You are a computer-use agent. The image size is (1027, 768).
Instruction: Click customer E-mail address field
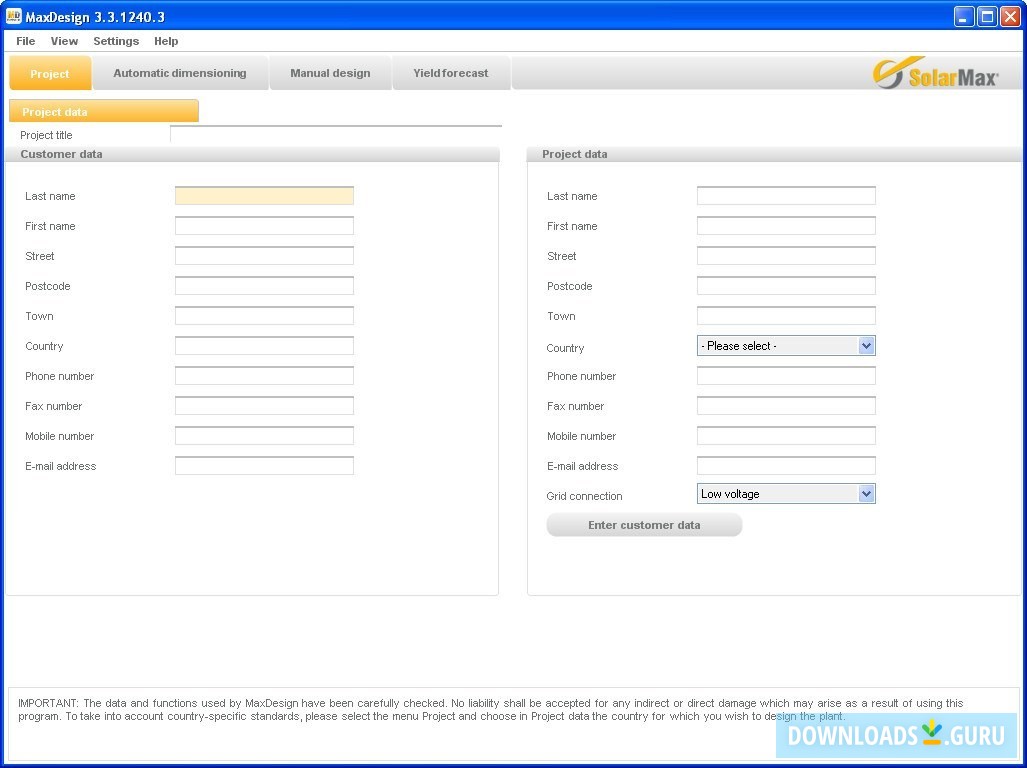264,466
